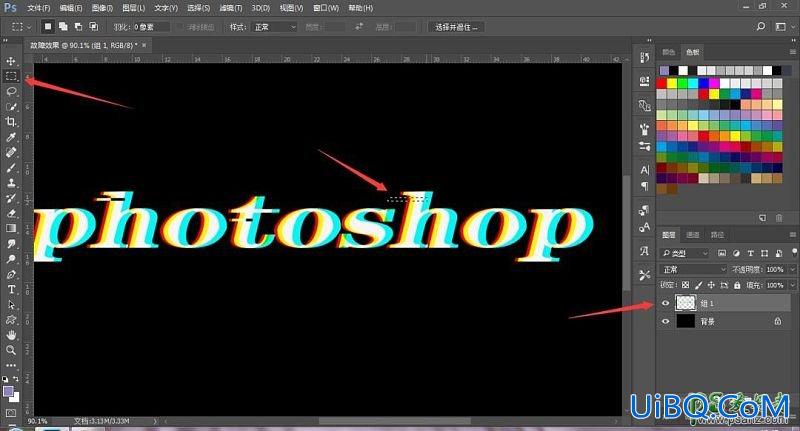The height and width of the screenshot is (431, 800).
Task: Switch to the 颜色 panel tab
Action: coord(668,52)
